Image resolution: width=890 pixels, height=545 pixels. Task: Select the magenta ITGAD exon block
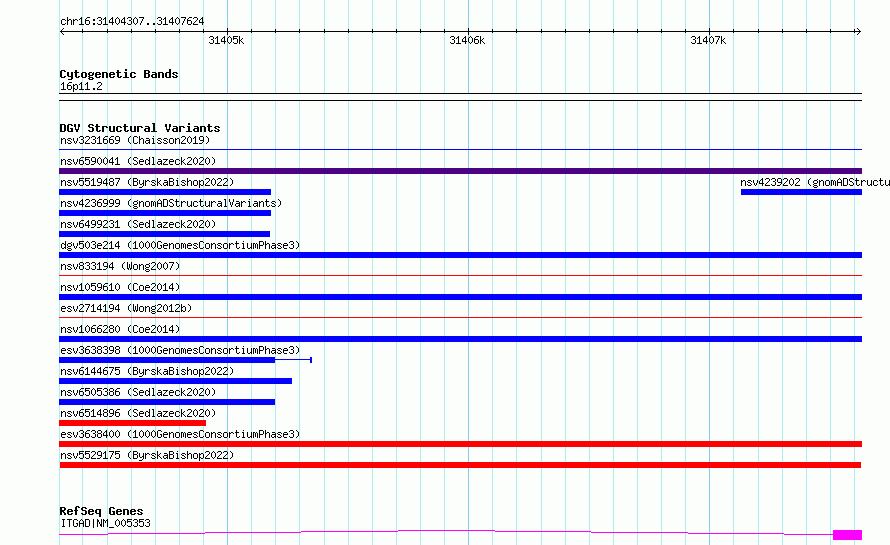point(847,535)
